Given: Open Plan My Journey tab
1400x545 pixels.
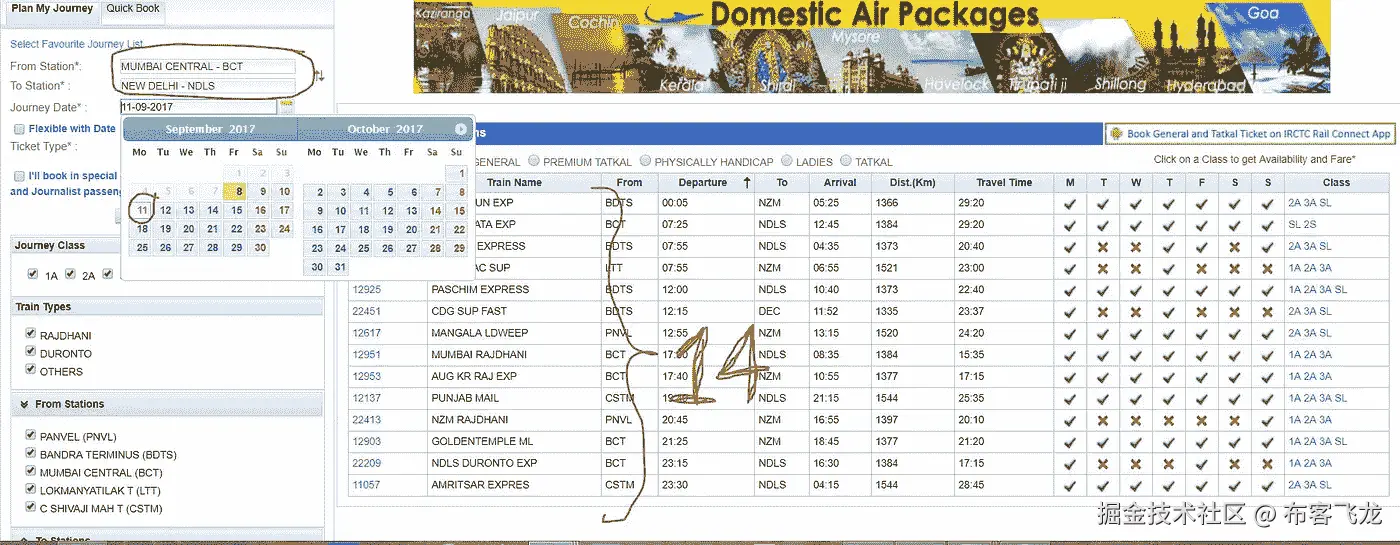Looking at the screenshot, I should coord(52,8).
